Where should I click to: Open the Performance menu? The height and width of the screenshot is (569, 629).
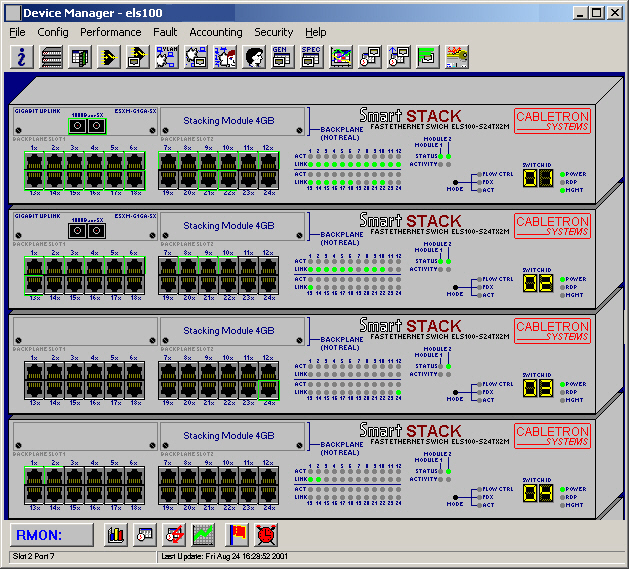click(x=111, y=32)
